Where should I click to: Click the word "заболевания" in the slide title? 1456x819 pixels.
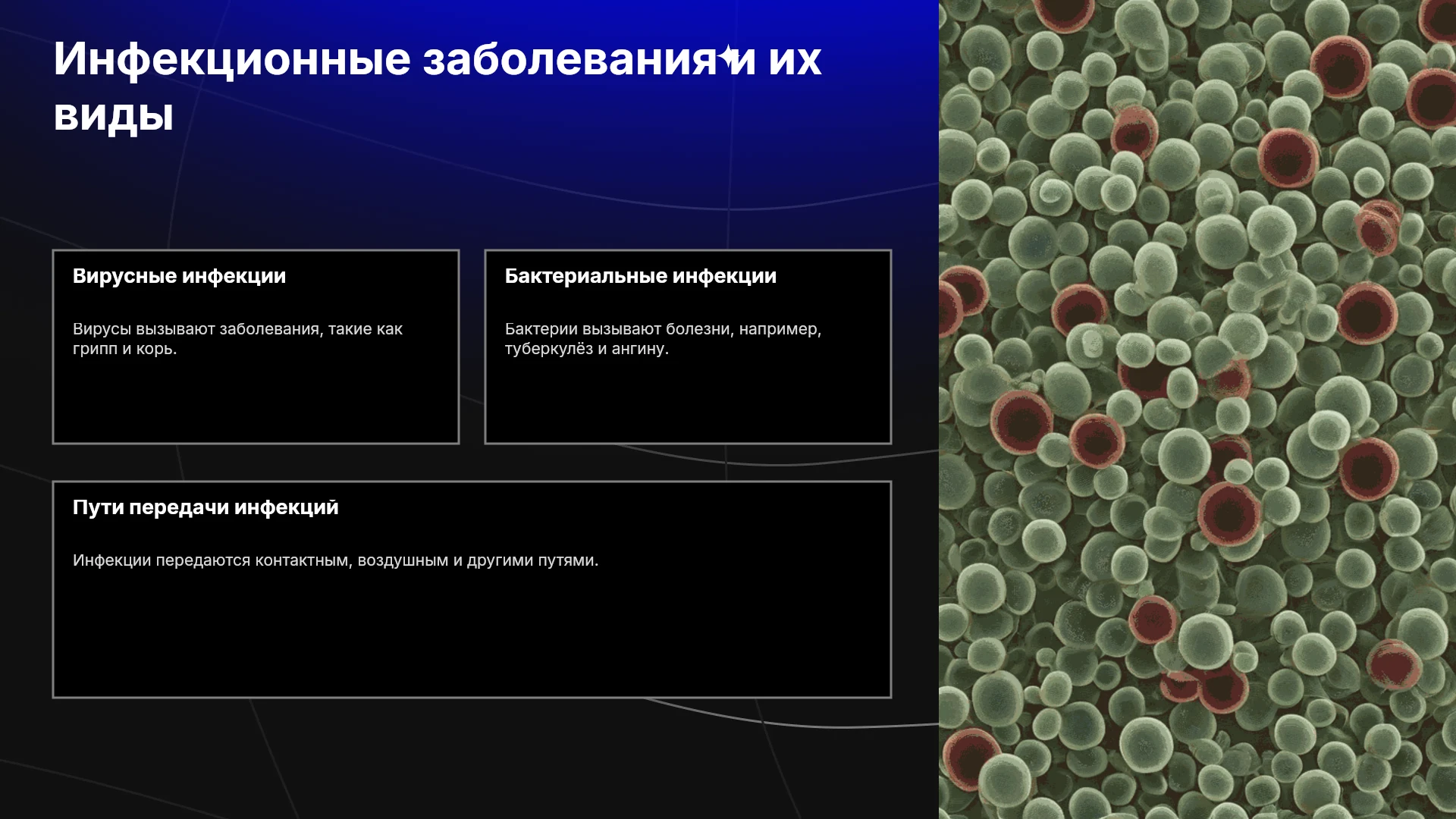click(570, 59)
